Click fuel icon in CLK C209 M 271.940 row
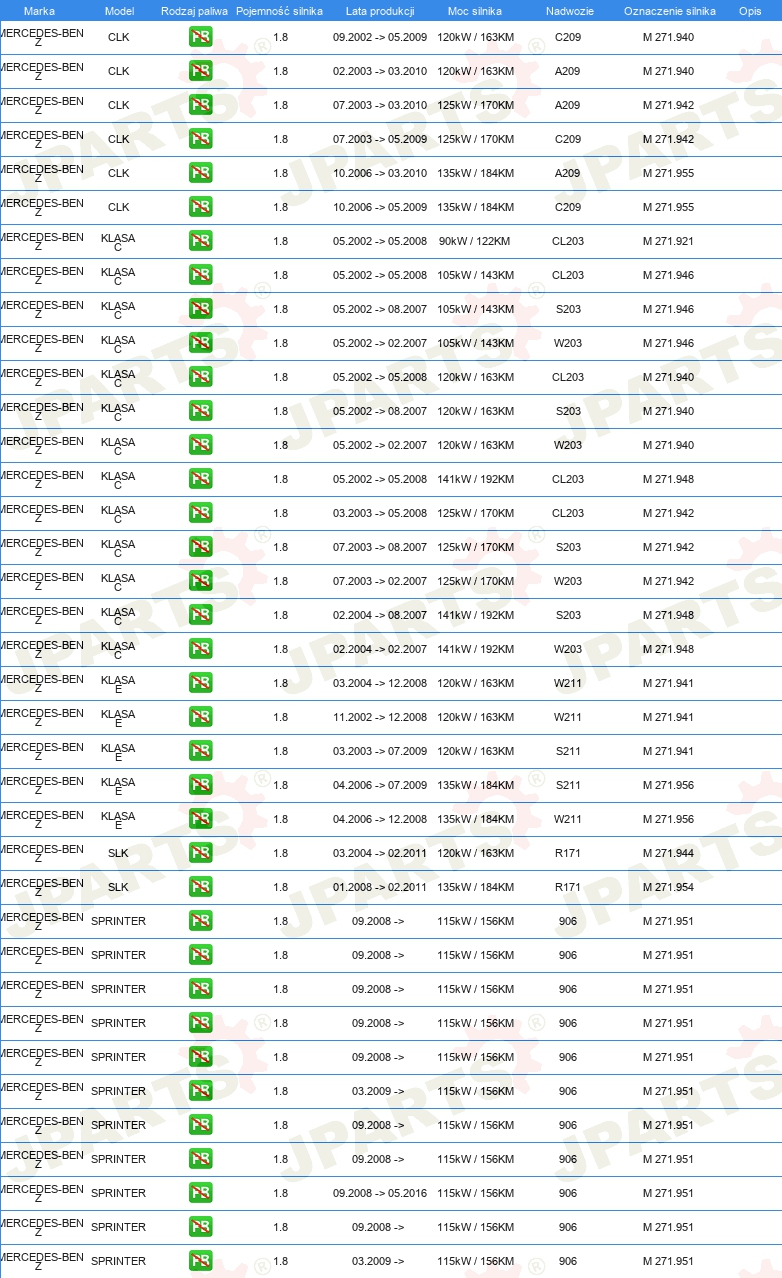 [x=200, y=38]
